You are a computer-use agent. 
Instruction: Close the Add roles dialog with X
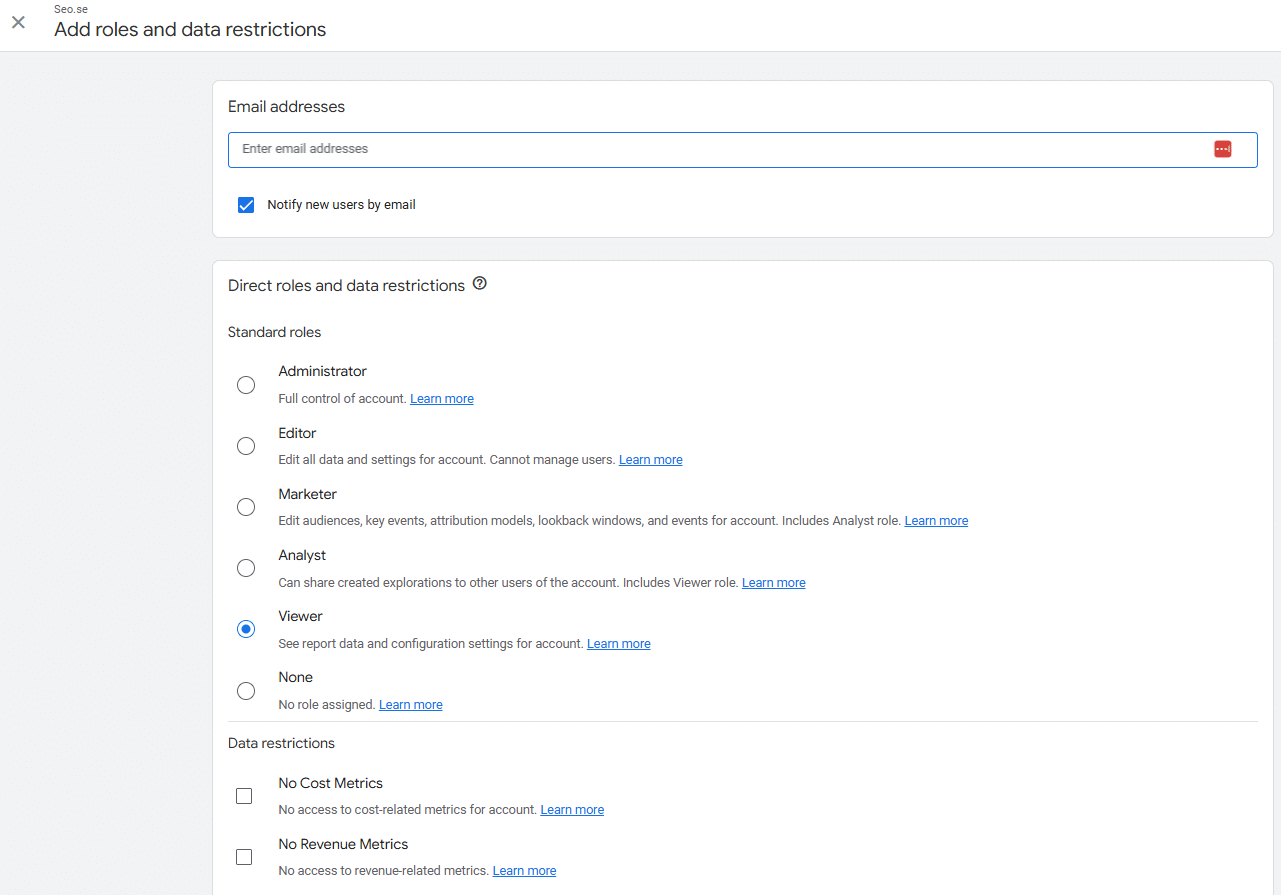click(18, 22)
